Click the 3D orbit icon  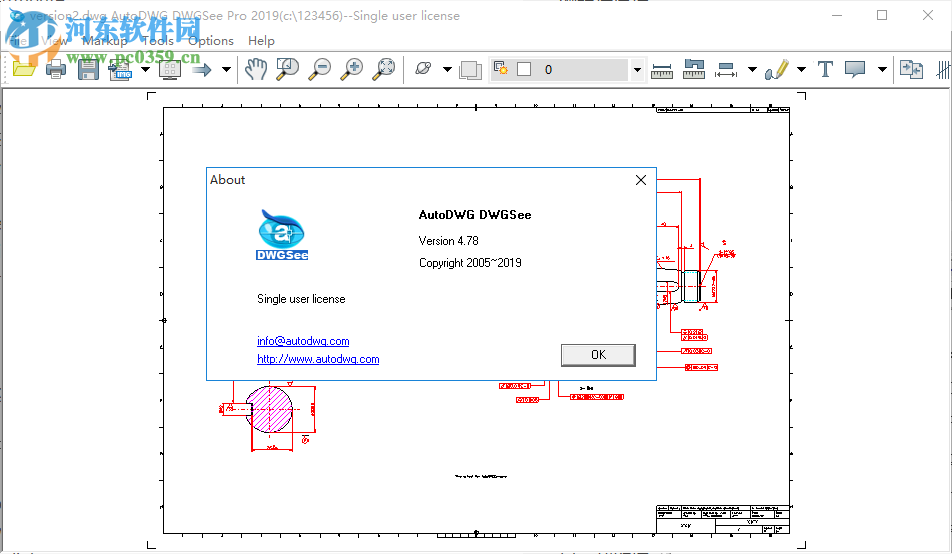coord(423,69)
